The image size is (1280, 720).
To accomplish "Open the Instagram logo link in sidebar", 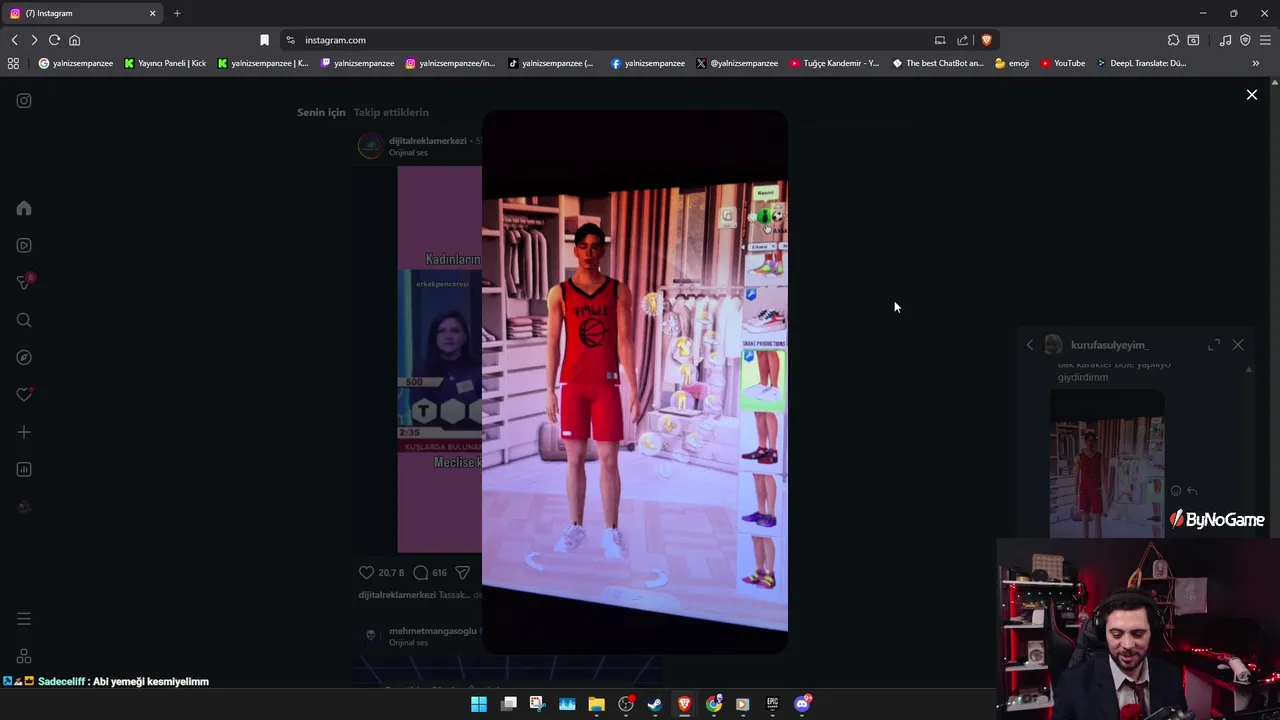I will click(24, 100).
